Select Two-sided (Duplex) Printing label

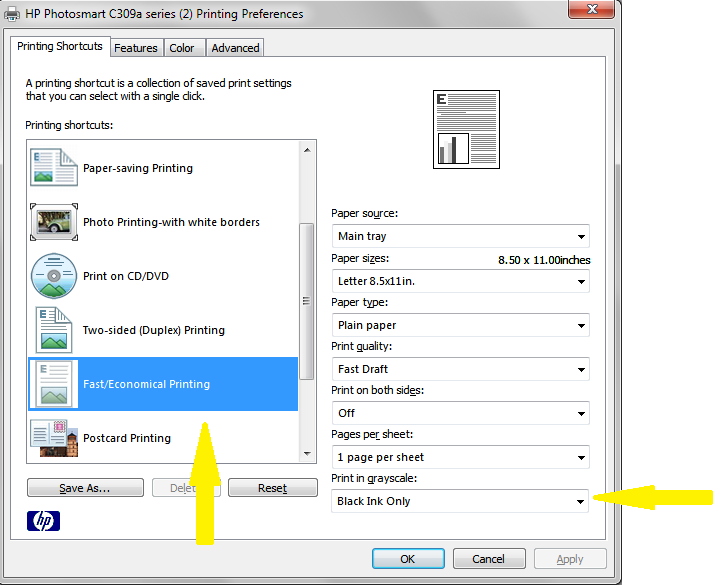[x=154, y=330]
